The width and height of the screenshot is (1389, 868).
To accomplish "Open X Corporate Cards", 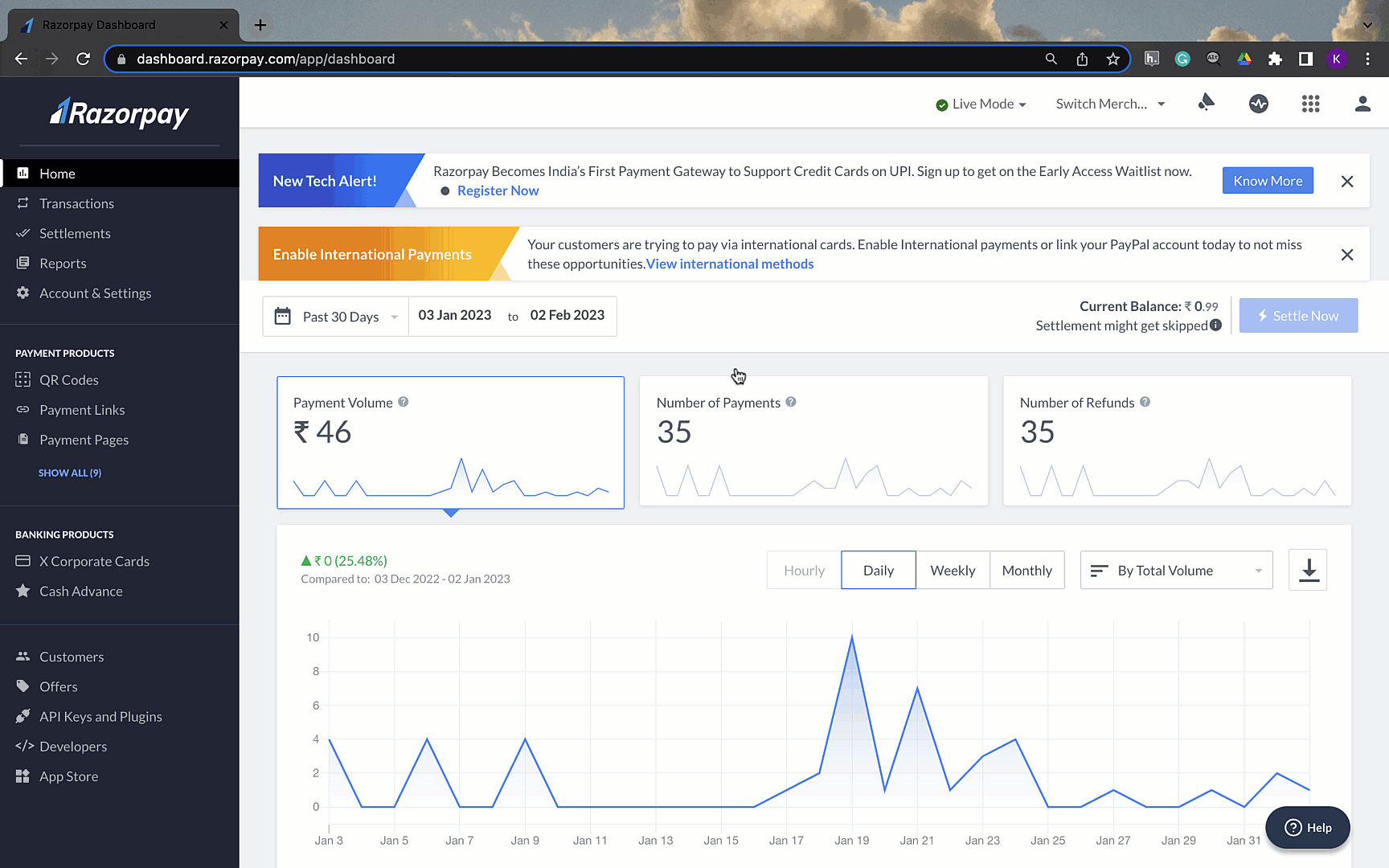I will 120,561.
